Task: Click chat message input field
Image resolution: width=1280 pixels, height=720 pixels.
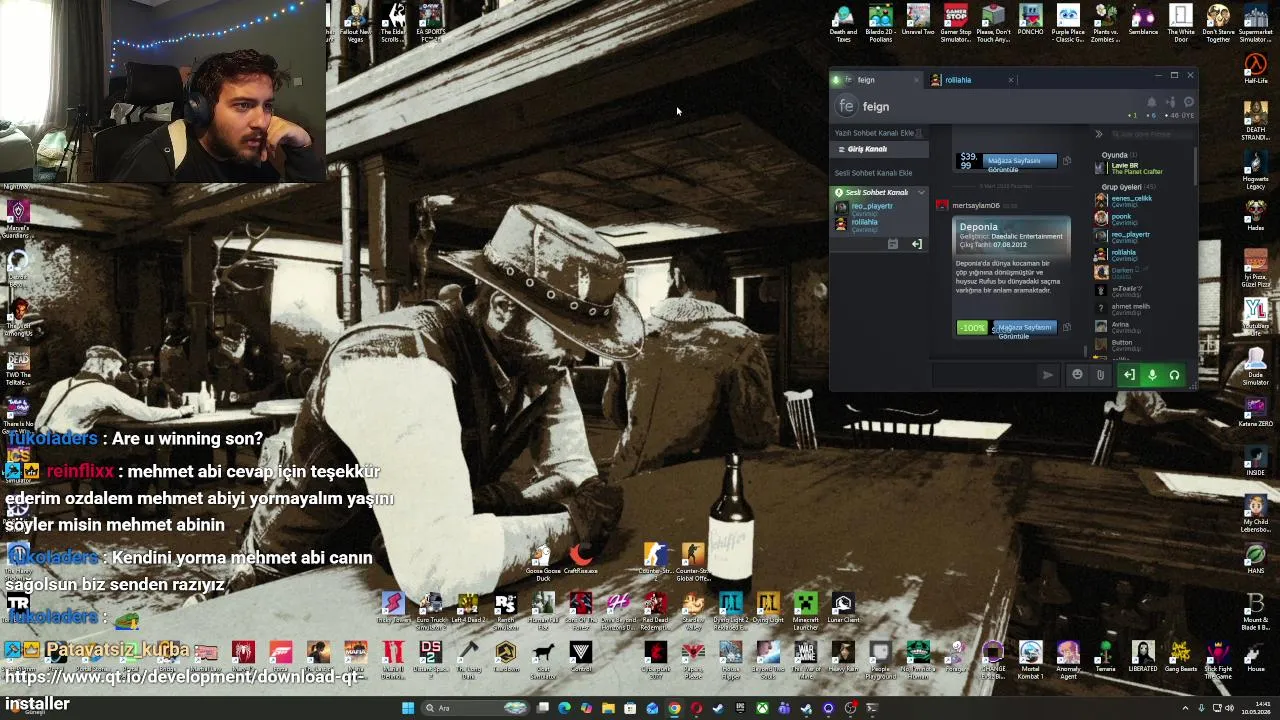Action: [985, 375]
